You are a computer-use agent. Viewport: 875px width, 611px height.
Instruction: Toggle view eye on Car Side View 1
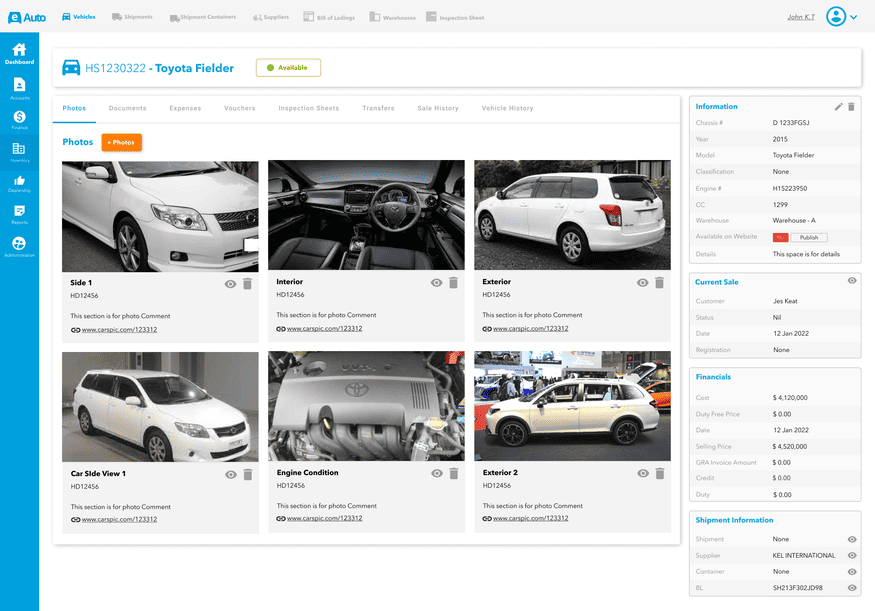230,475
